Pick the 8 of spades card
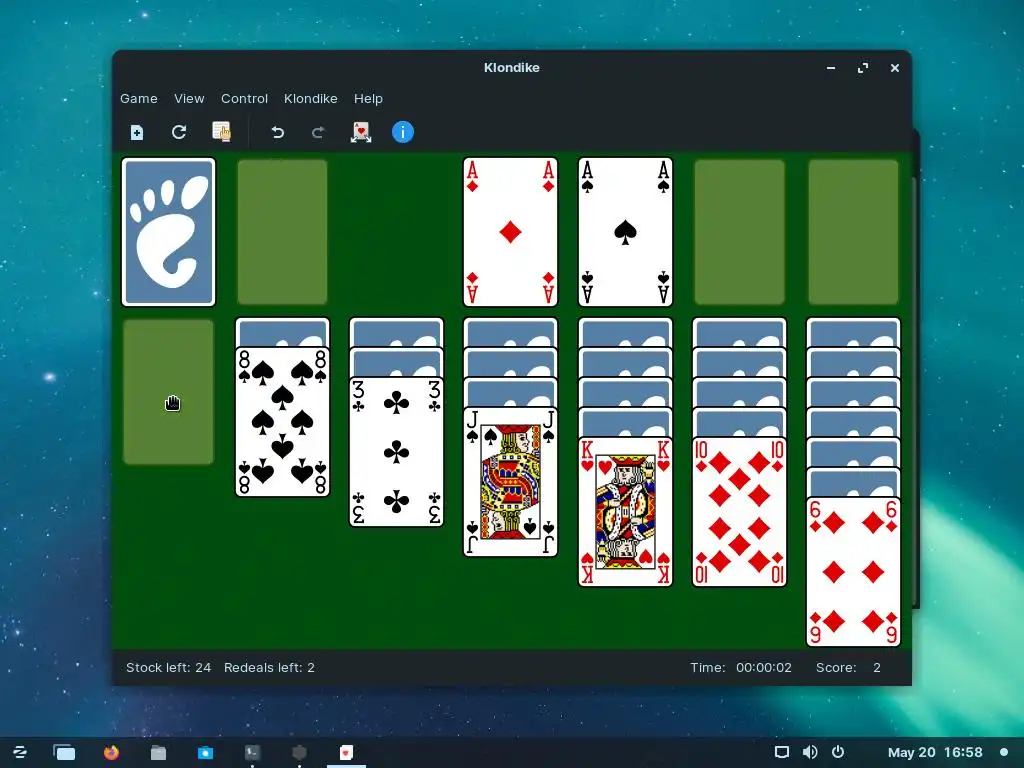The image size is (1024, 768). [x=282, y=422]
